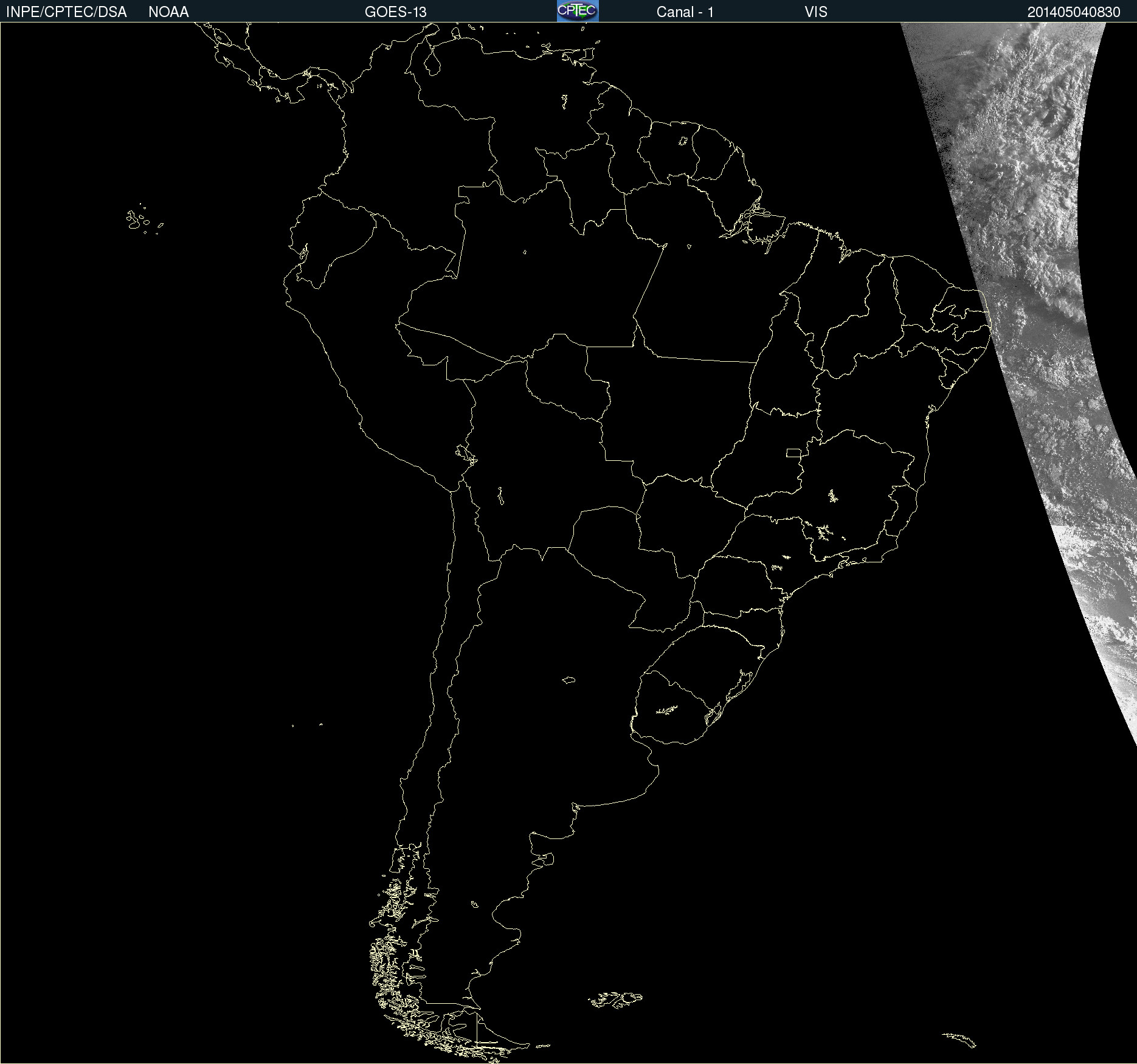This screenshot has width=1137, height=1064.
Task: Click the VIS channel label
Action: coord(816,12)
